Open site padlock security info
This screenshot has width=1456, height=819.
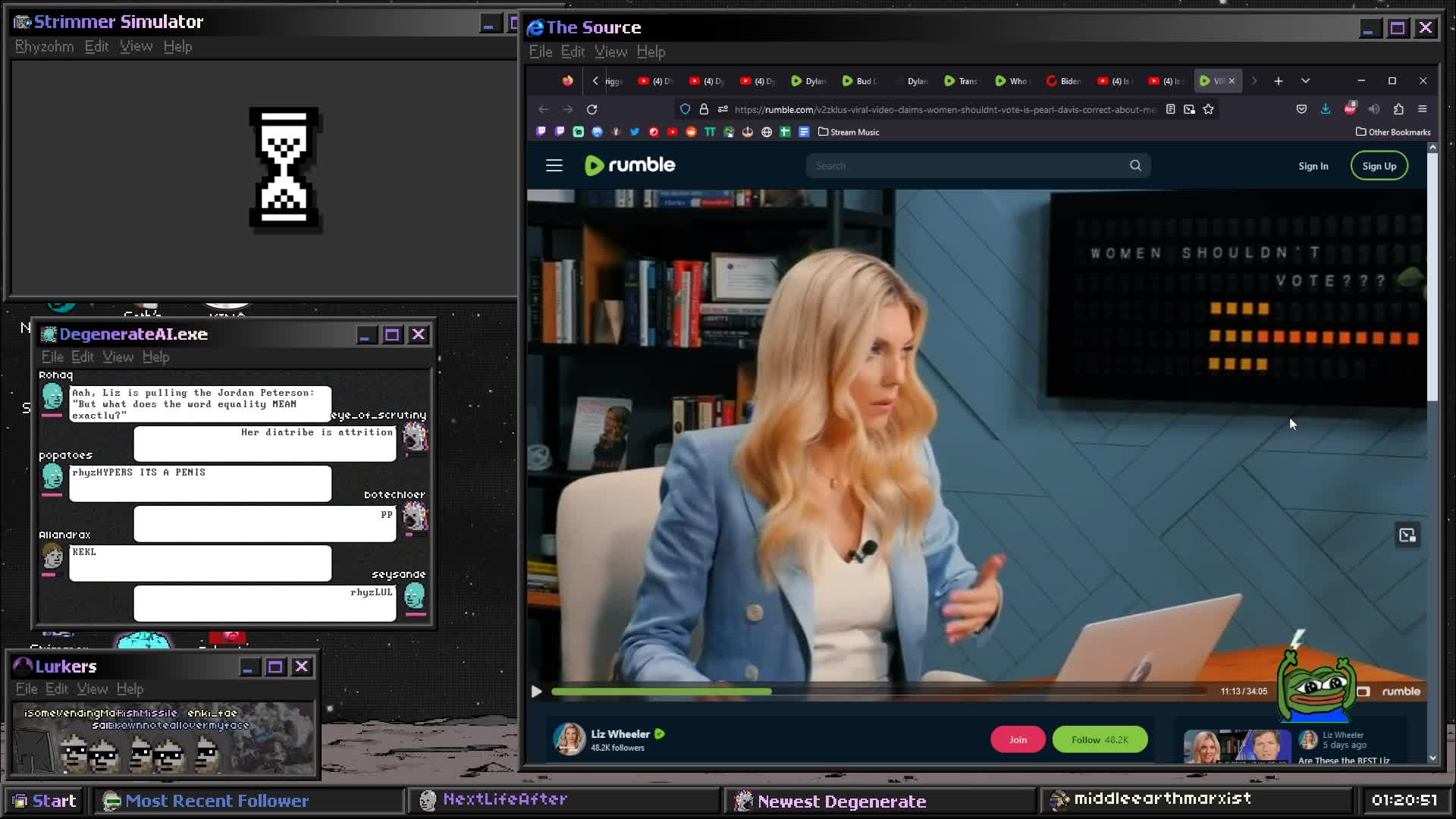704,109
